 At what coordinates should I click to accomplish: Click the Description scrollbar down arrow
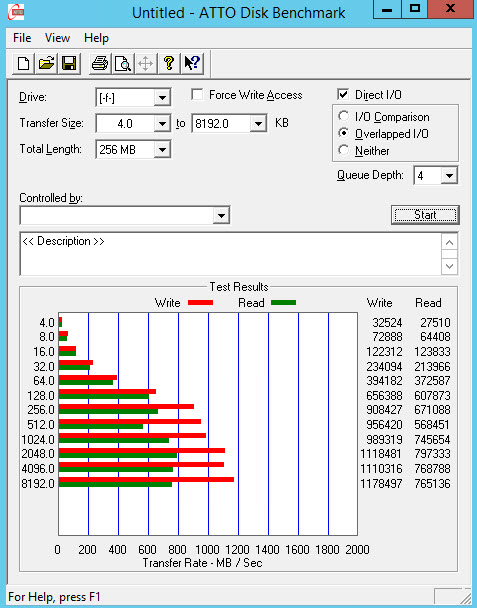tap(449, 266)
